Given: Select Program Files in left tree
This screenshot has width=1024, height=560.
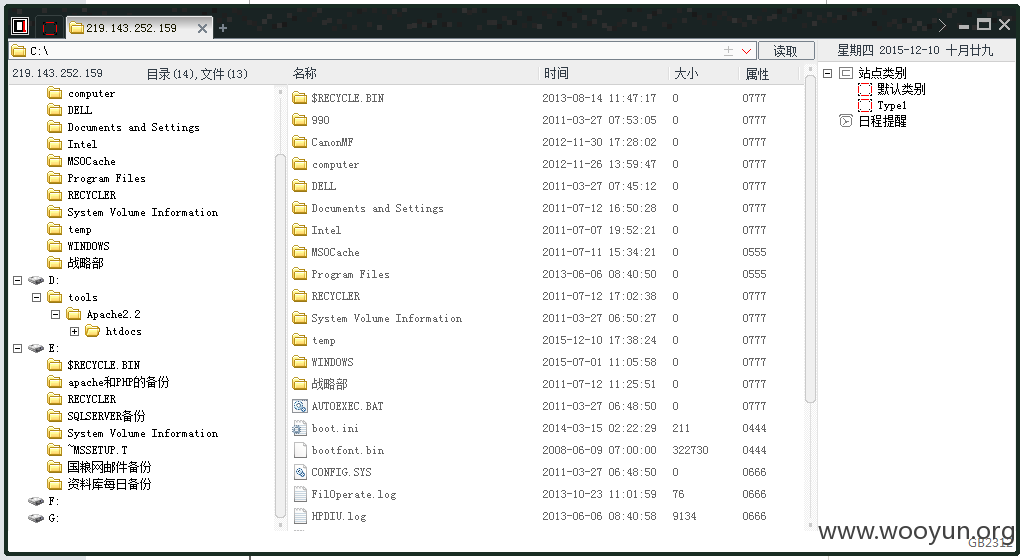Looking at the screenshot, I should [106, 178].
